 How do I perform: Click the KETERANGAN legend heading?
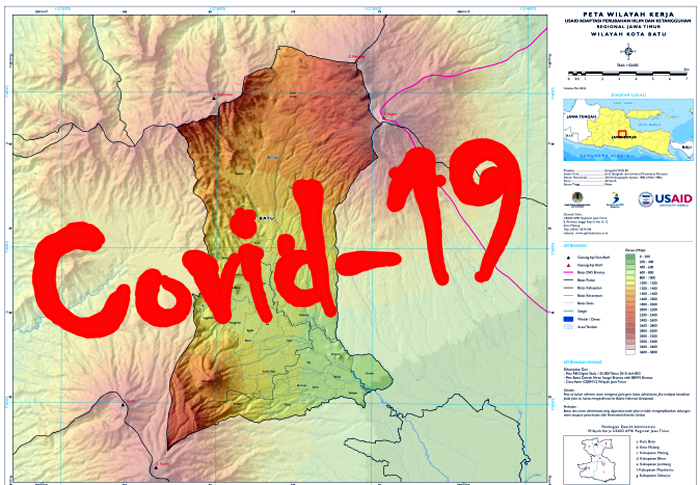click(575, 246)
